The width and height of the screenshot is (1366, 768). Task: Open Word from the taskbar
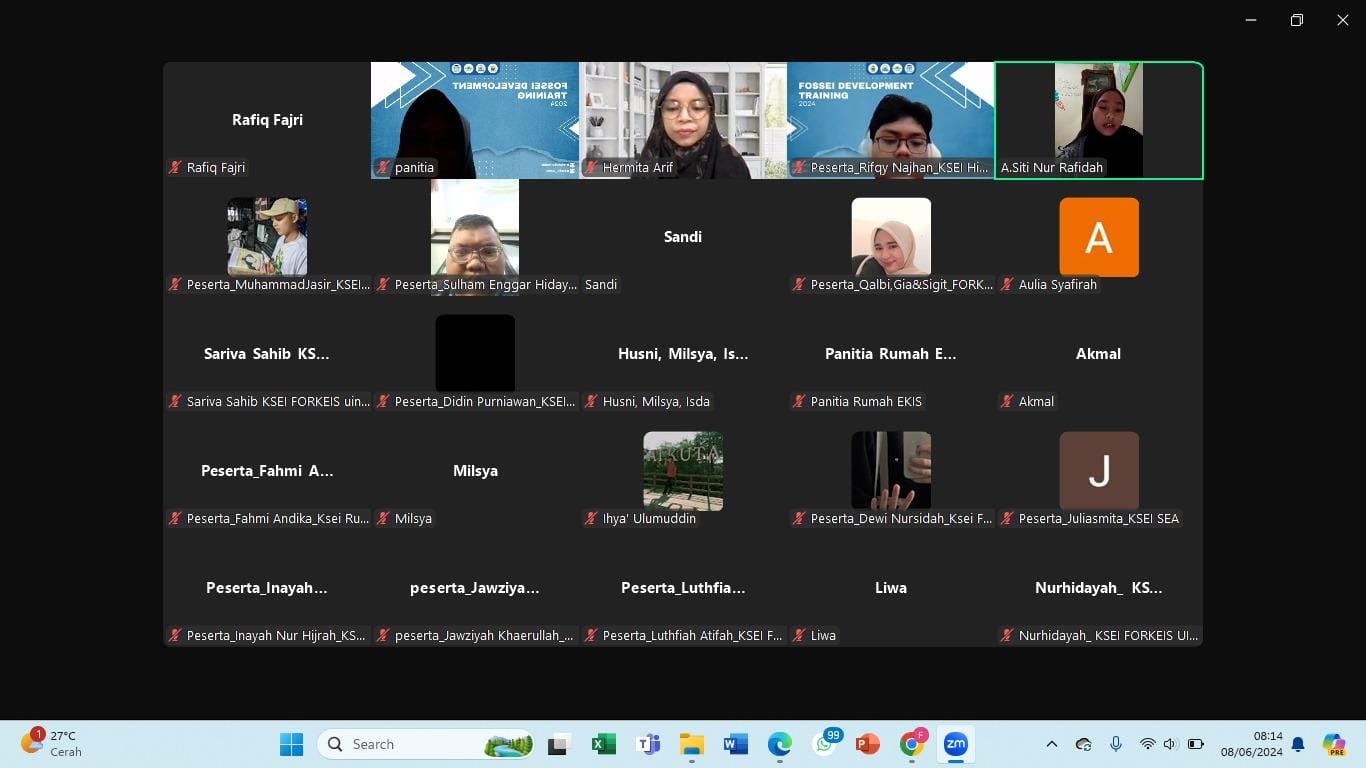736,744
